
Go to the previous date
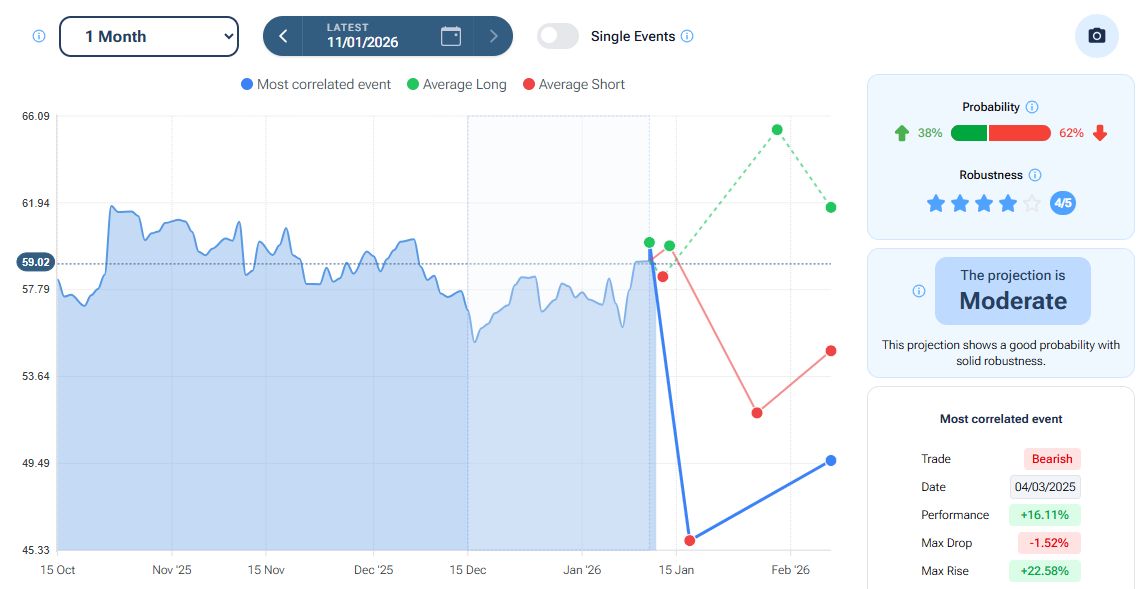283,36
